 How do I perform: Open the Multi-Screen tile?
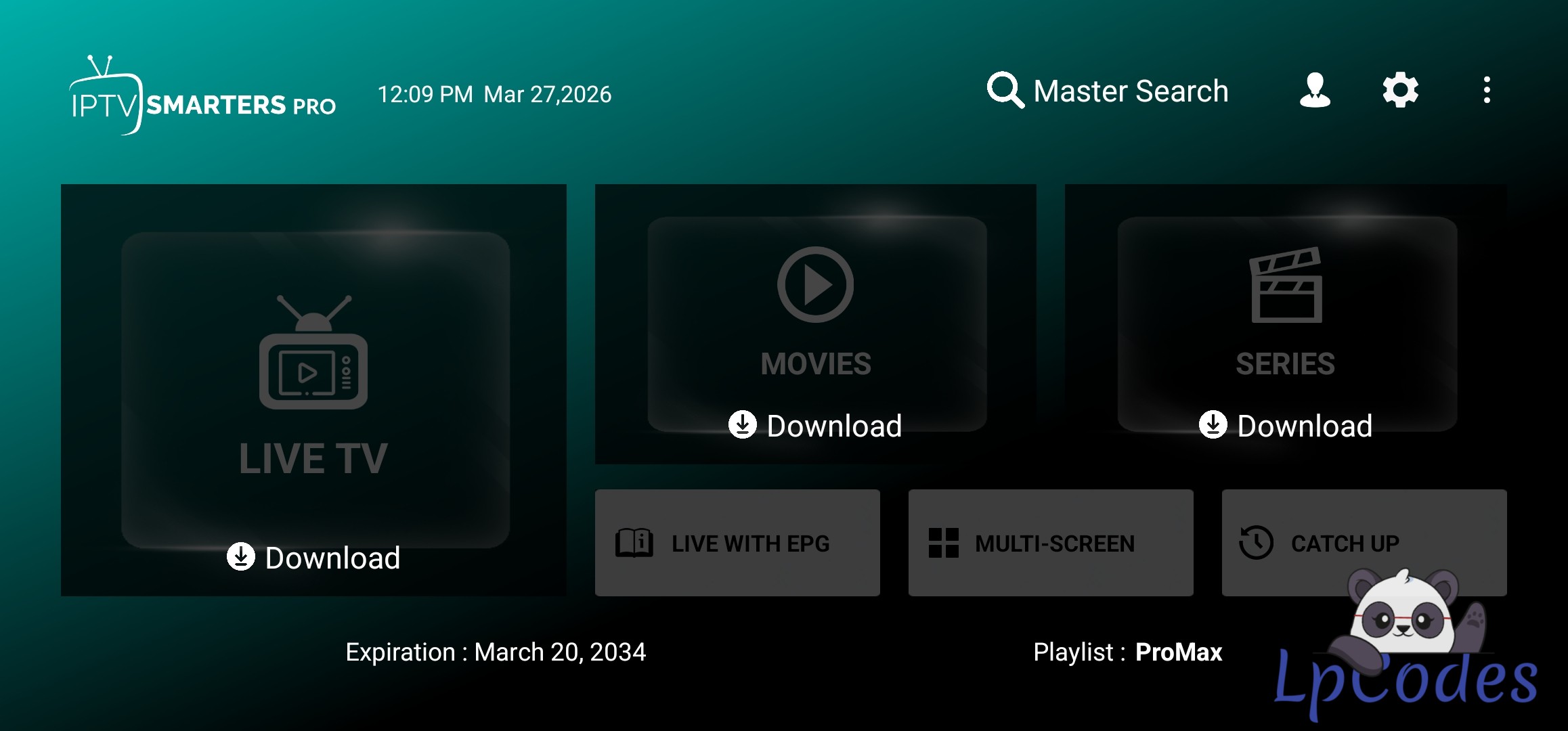point(1050,543)
